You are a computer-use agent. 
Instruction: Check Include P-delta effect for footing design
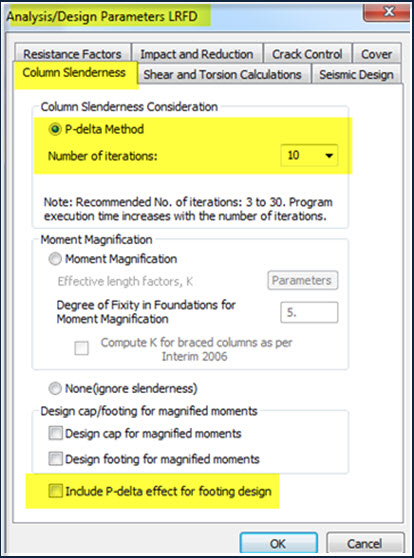(56, 491)
